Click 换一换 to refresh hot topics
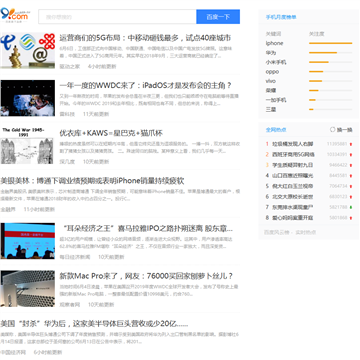The image size is (360, 360). pos(345,130)
